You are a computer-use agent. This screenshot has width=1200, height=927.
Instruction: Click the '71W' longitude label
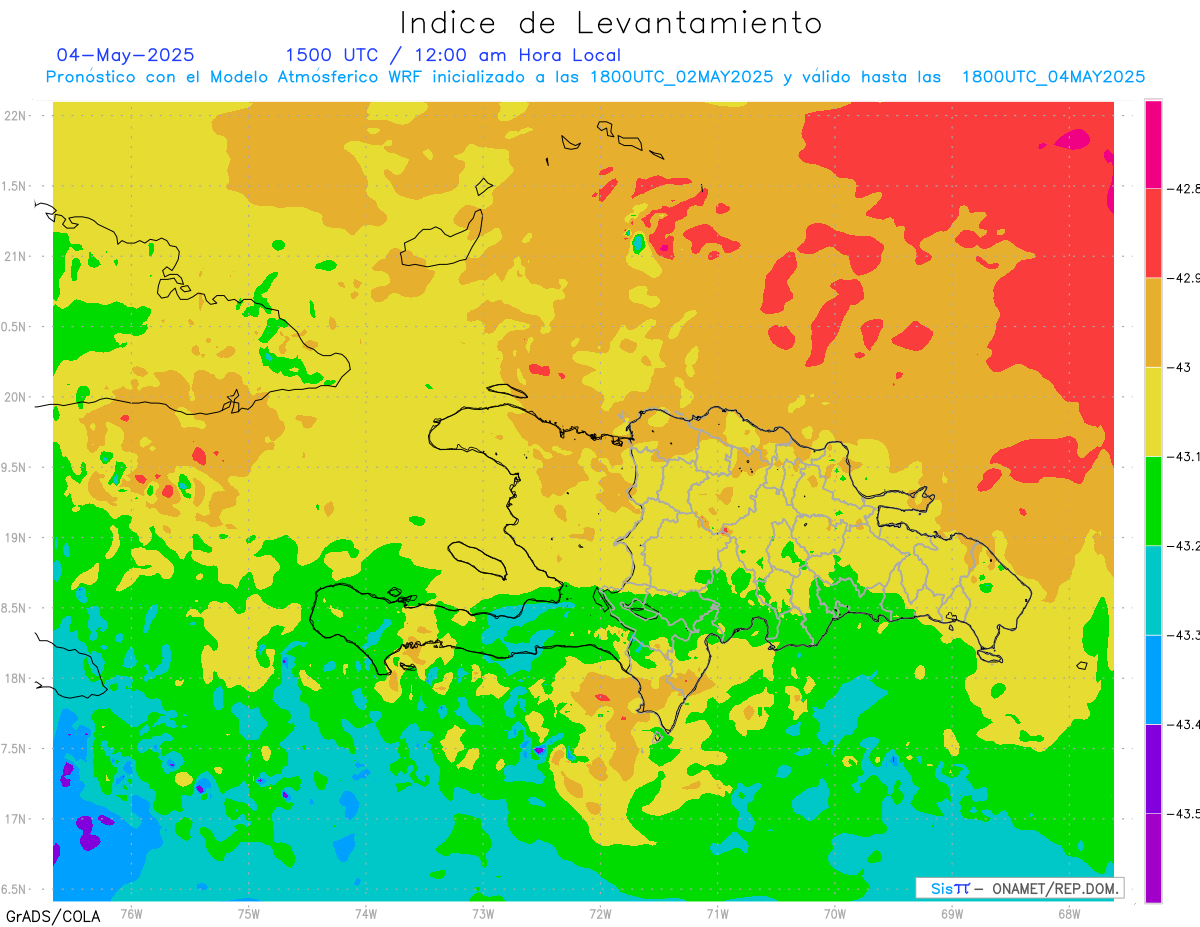click(717, 914)
